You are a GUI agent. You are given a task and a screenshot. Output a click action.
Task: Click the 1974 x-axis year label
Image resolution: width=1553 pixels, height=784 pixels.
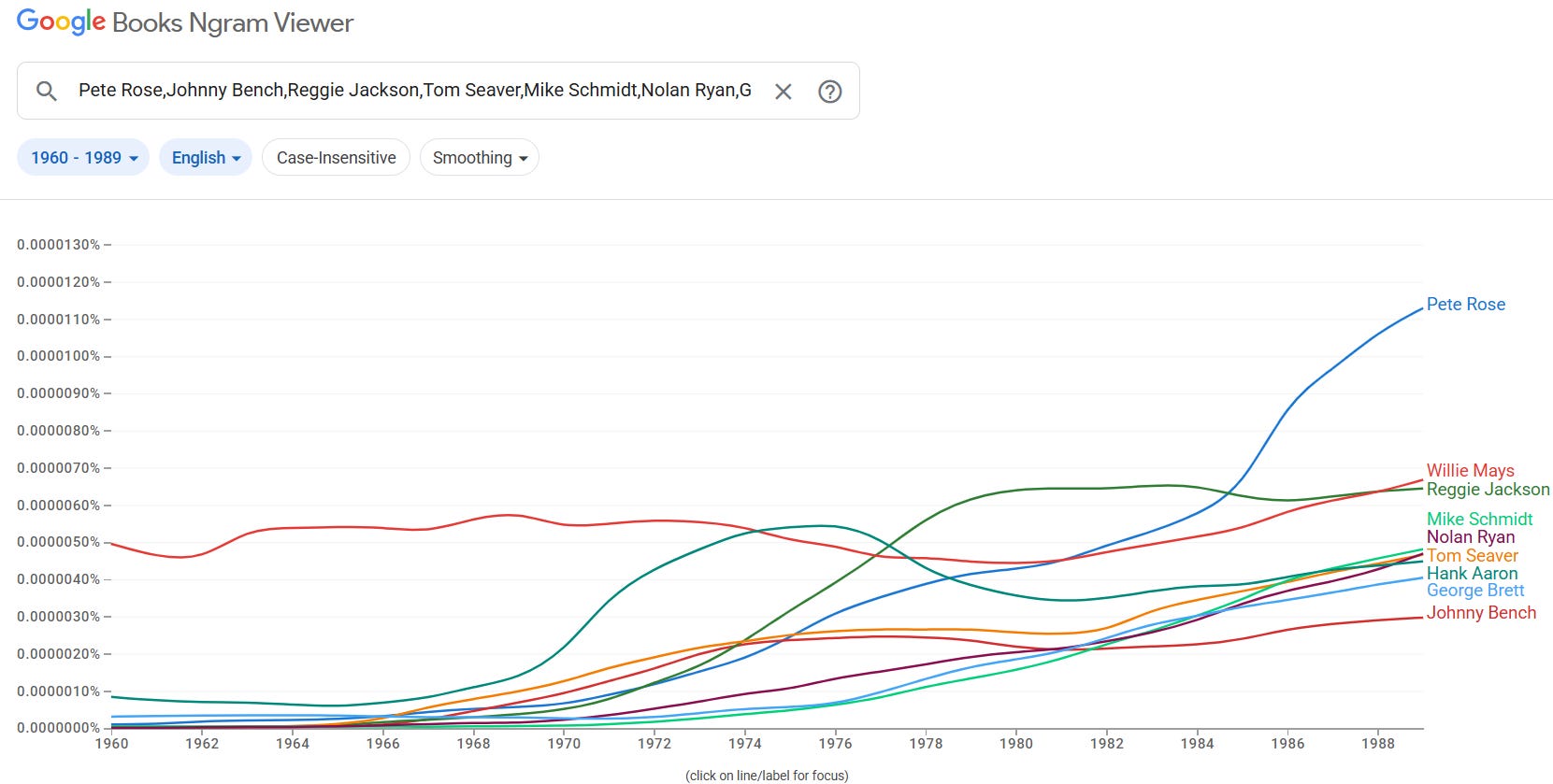coord(745,744)
